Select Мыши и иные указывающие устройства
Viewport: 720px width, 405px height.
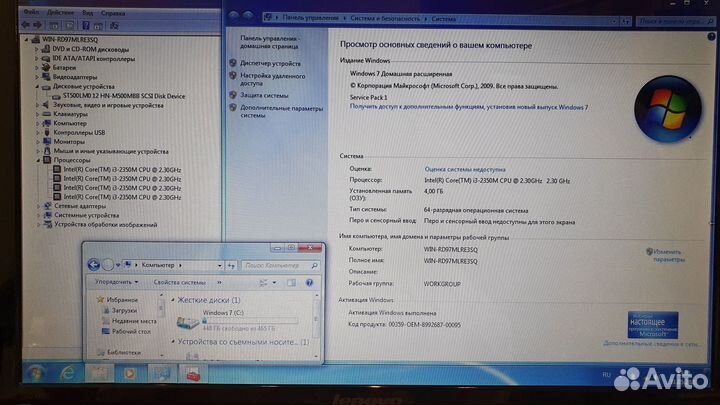111,151
